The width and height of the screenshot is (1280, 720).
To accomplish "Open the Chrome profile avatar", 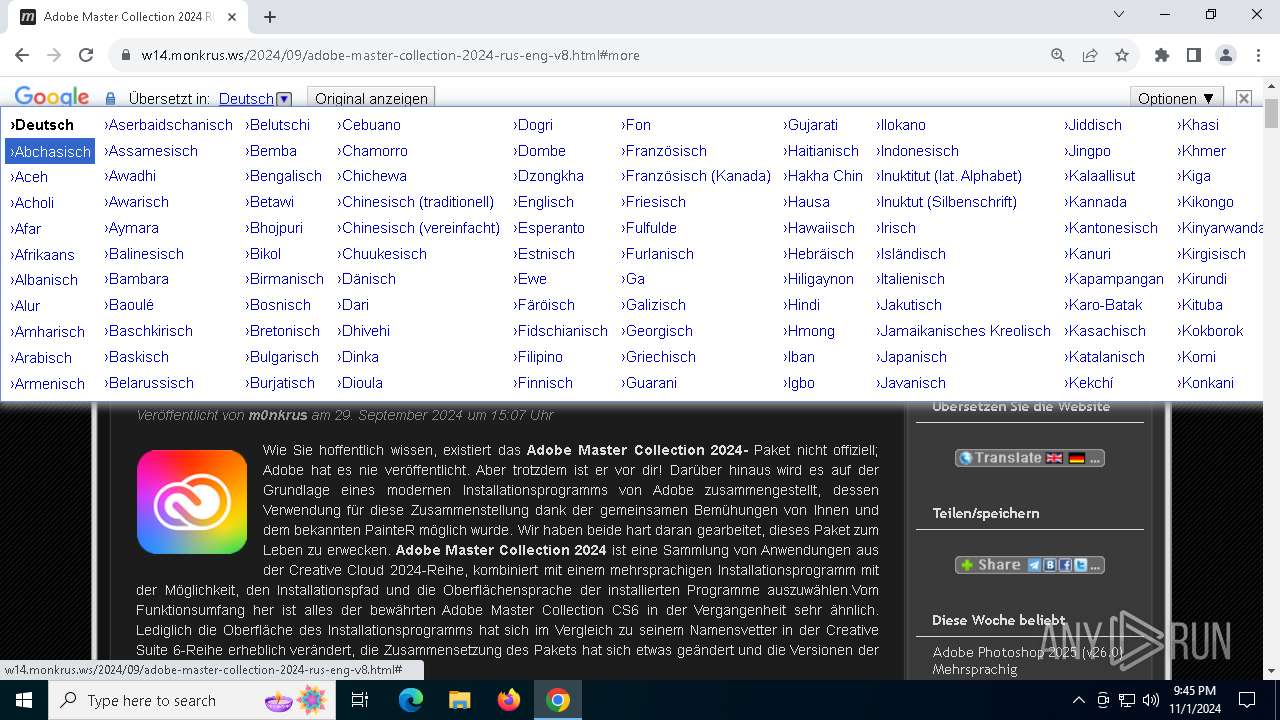I will 1226,55.
